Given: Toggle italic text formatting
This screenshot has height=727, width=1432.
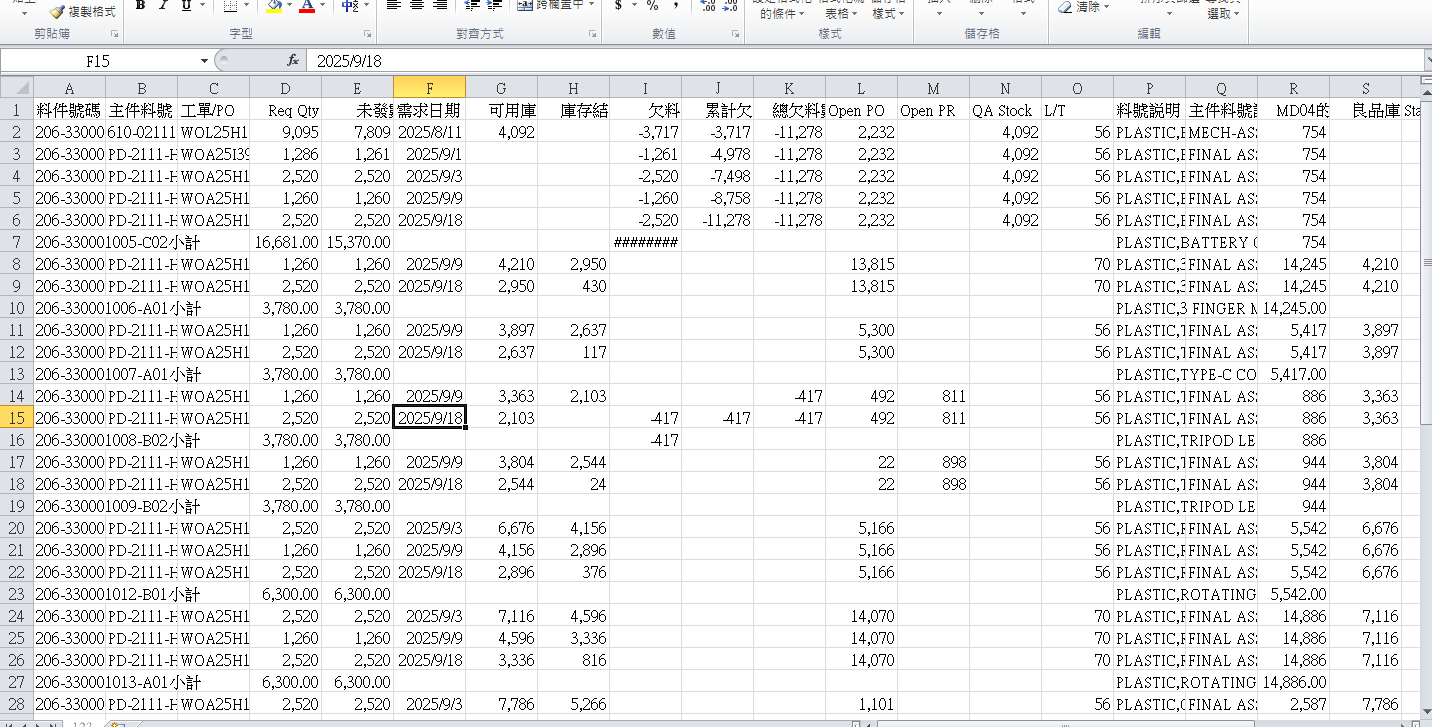Looking at the screenshot, I should tap(164, 6).
